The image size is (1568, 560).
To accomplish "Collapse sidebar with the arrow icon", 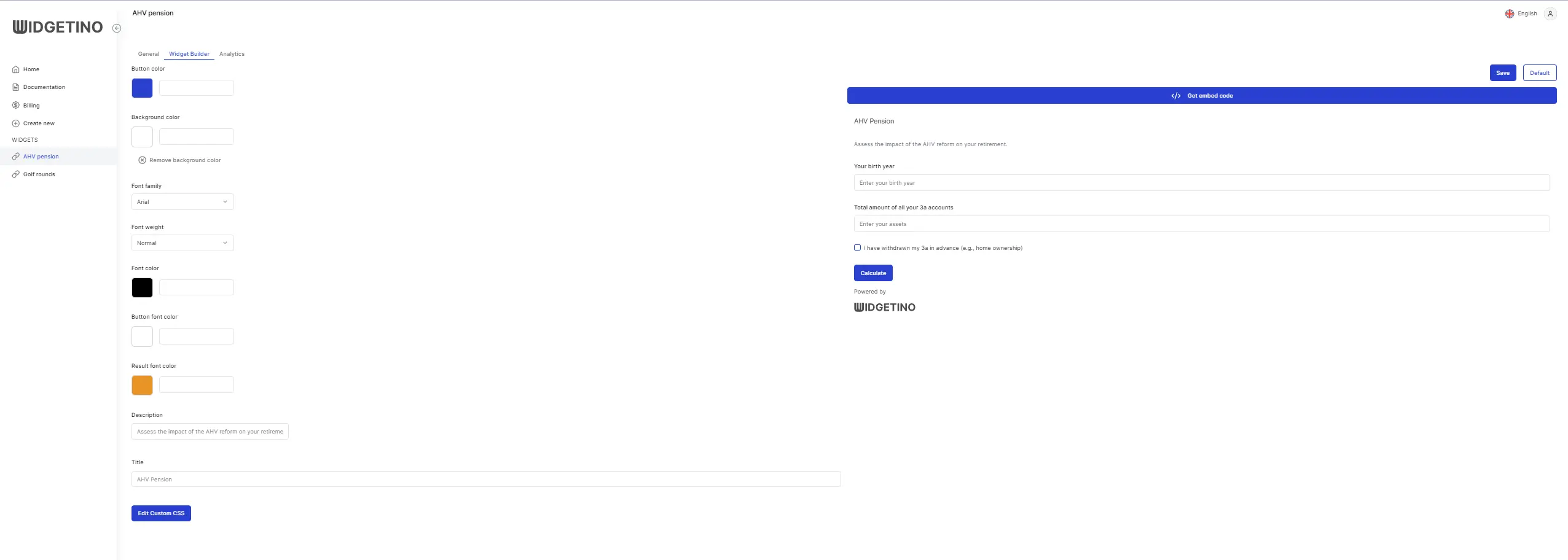I will pyautogui.click(x=117, y=28).
